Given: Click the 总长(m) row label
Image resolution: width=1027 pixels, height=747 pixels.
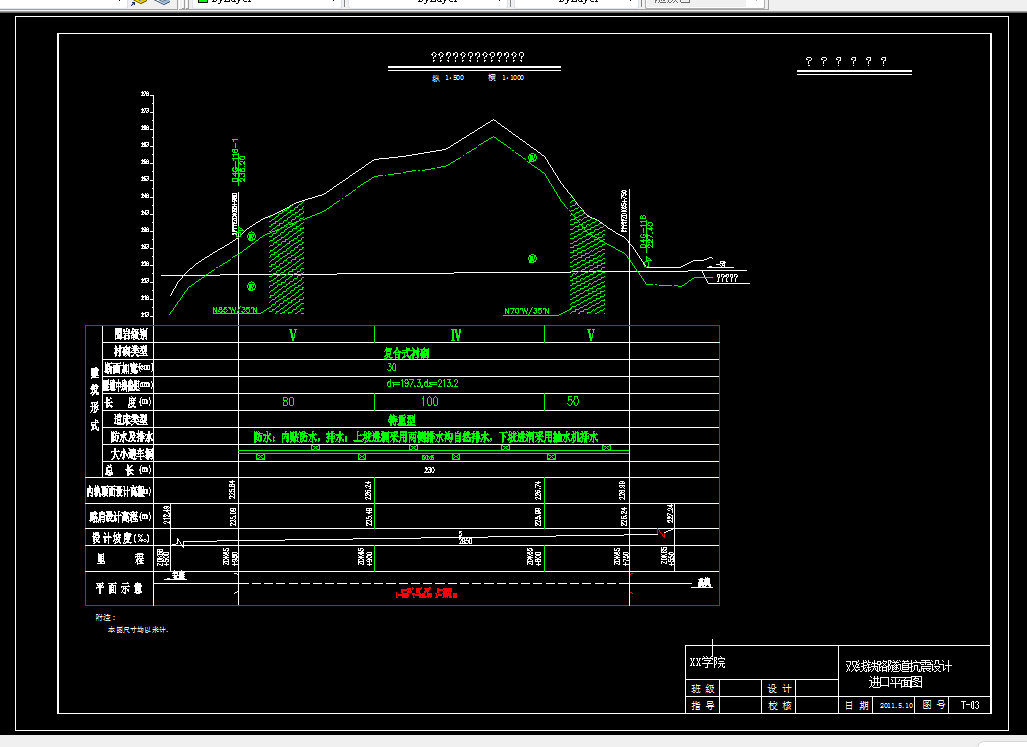Looking at the screenshot, I should point(128,470).
